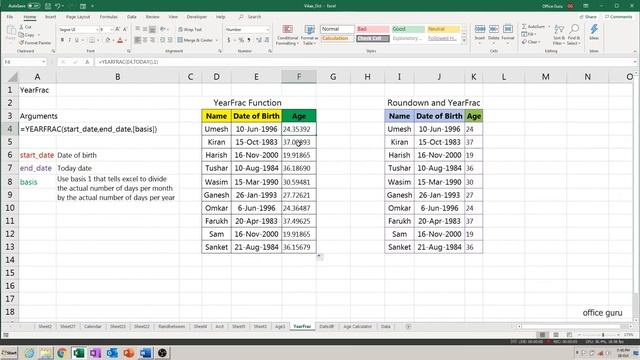Open the File menu tab

click(10, 17)
